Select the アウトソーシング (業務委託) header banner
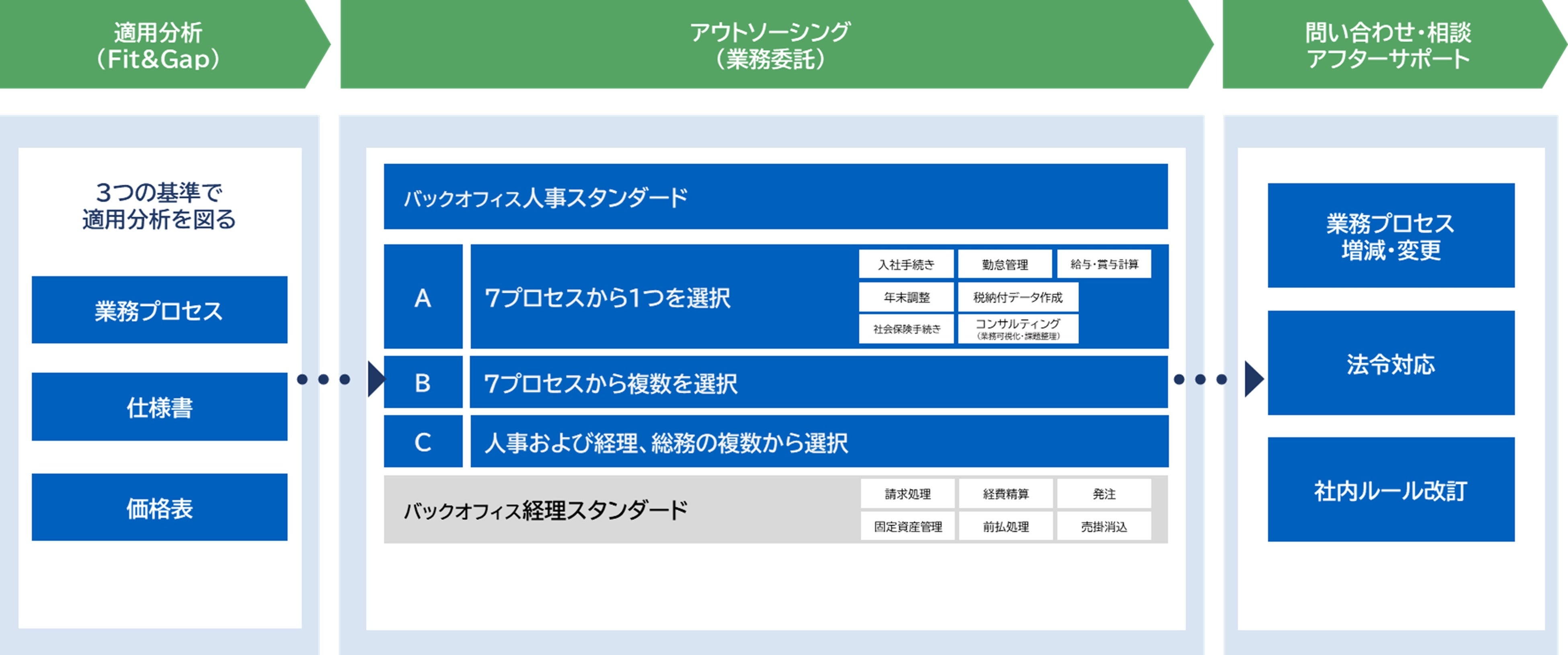1568x655 pixels. click(770, 45)
